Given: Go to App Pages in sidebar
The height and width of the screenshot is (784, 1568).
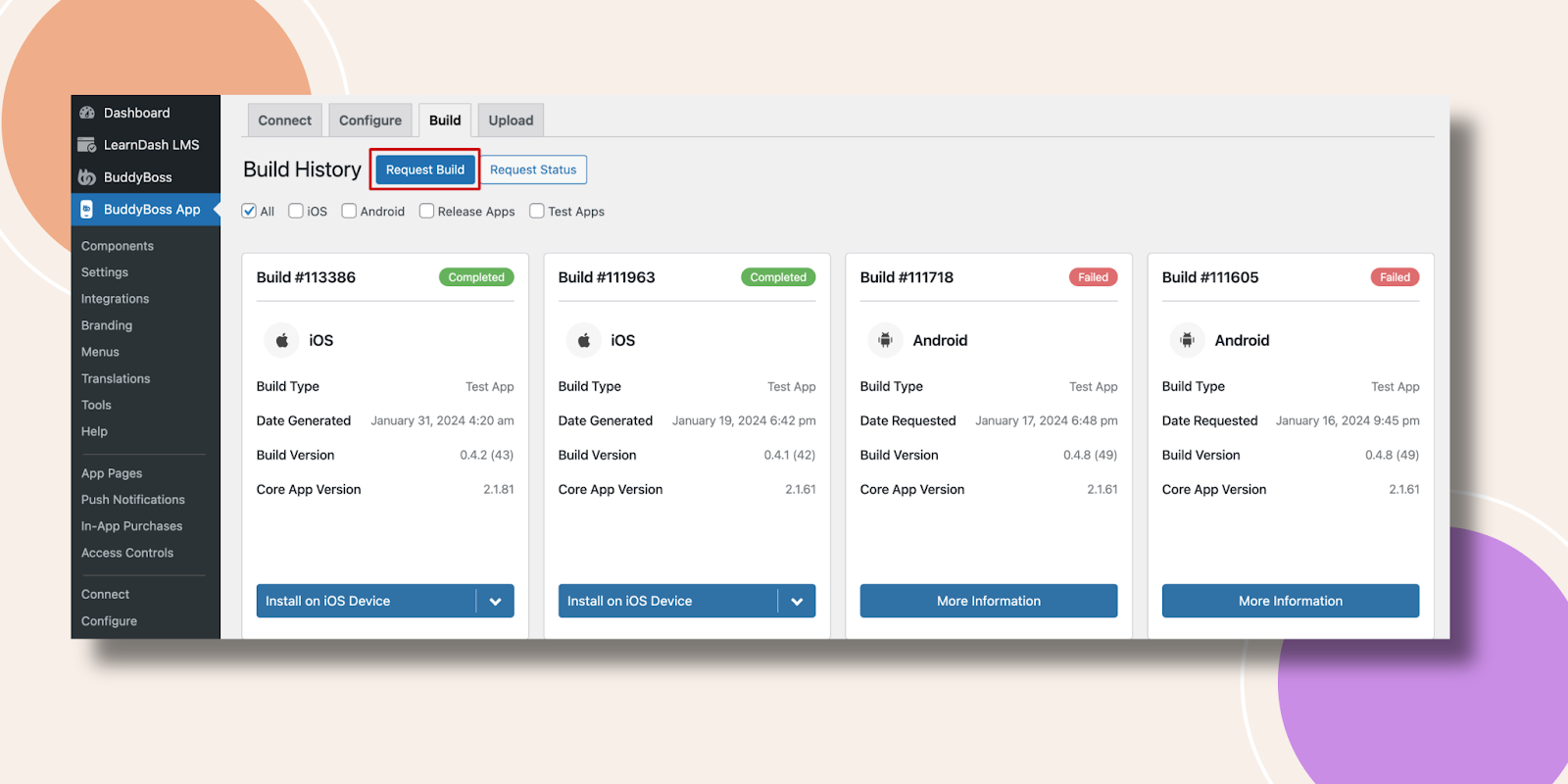Looking at the screenshot, I should tap(112, 473).
